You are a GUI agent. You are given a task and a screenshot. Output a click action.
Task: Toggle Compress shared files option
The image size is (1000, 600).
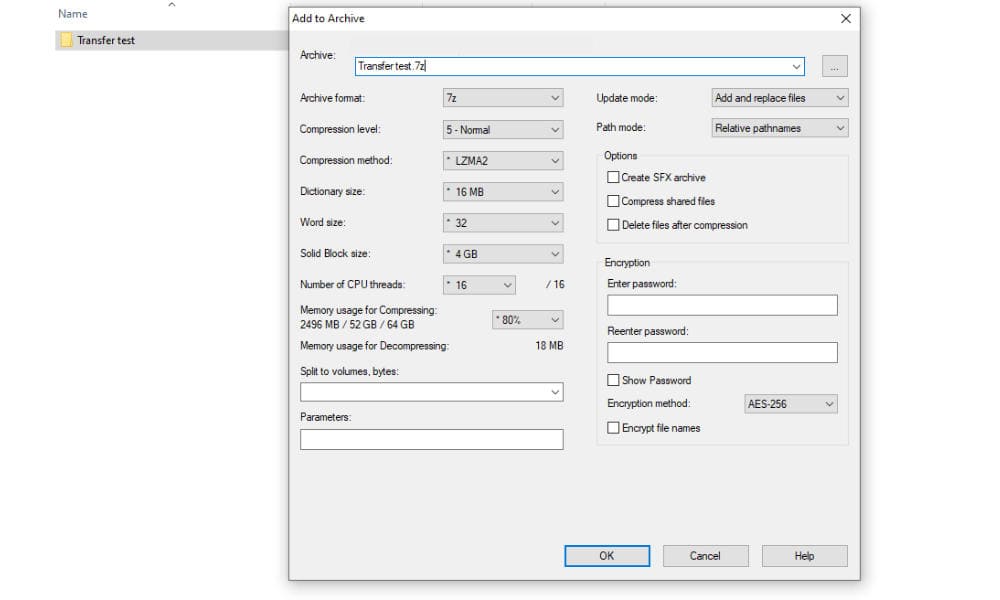(x=614, y=201)
